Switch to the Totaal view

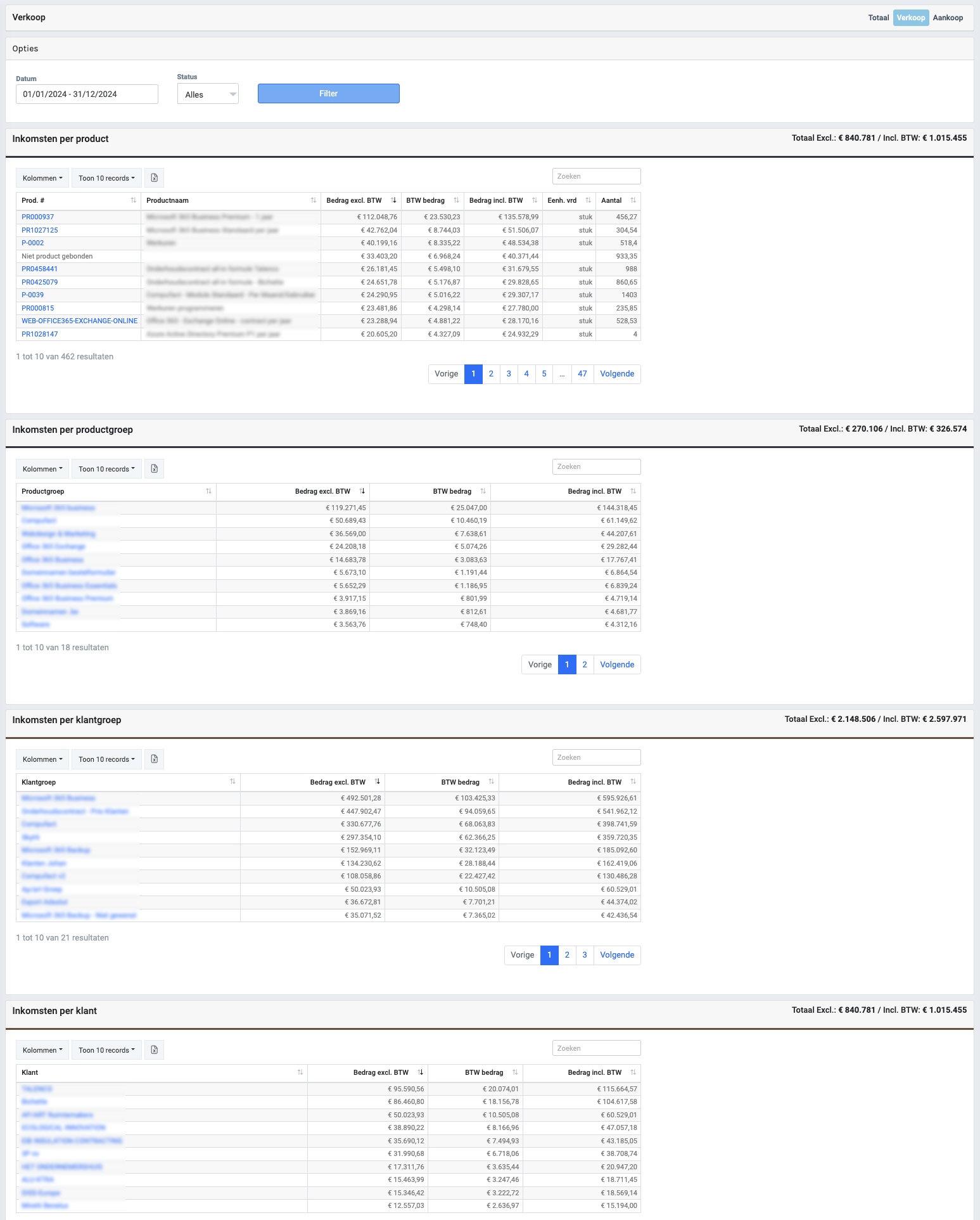point(879,18)
